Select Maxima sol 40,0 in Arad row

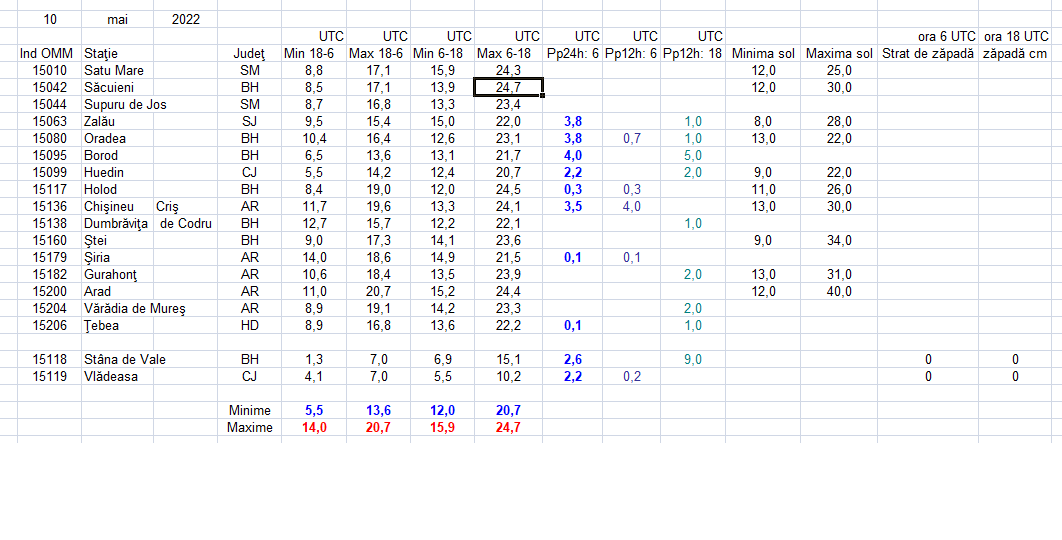click(x=839, y=291)
